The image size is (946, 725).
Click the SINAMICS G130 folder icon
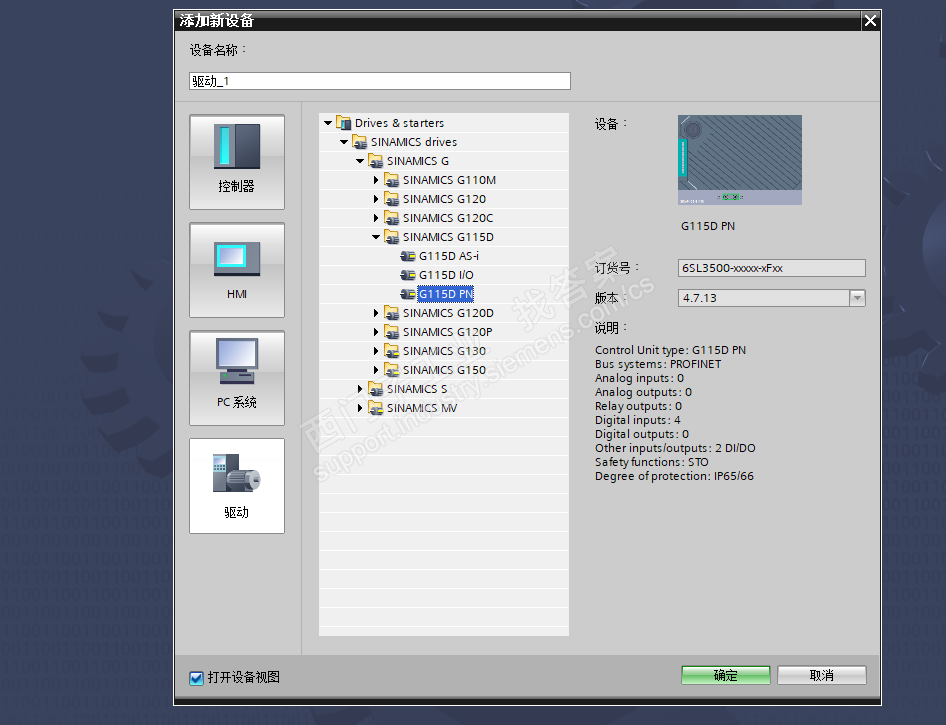coord(392,351)
